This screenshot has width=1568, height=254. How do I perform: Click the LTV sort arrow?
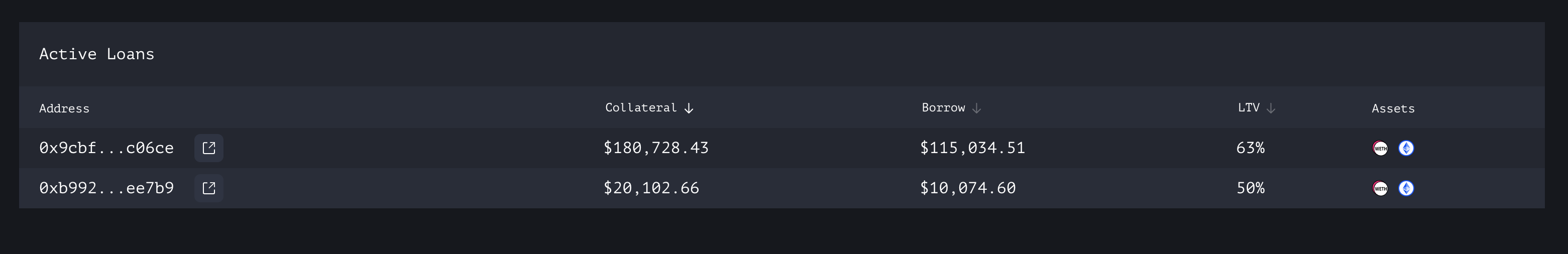click(1271, 108)
